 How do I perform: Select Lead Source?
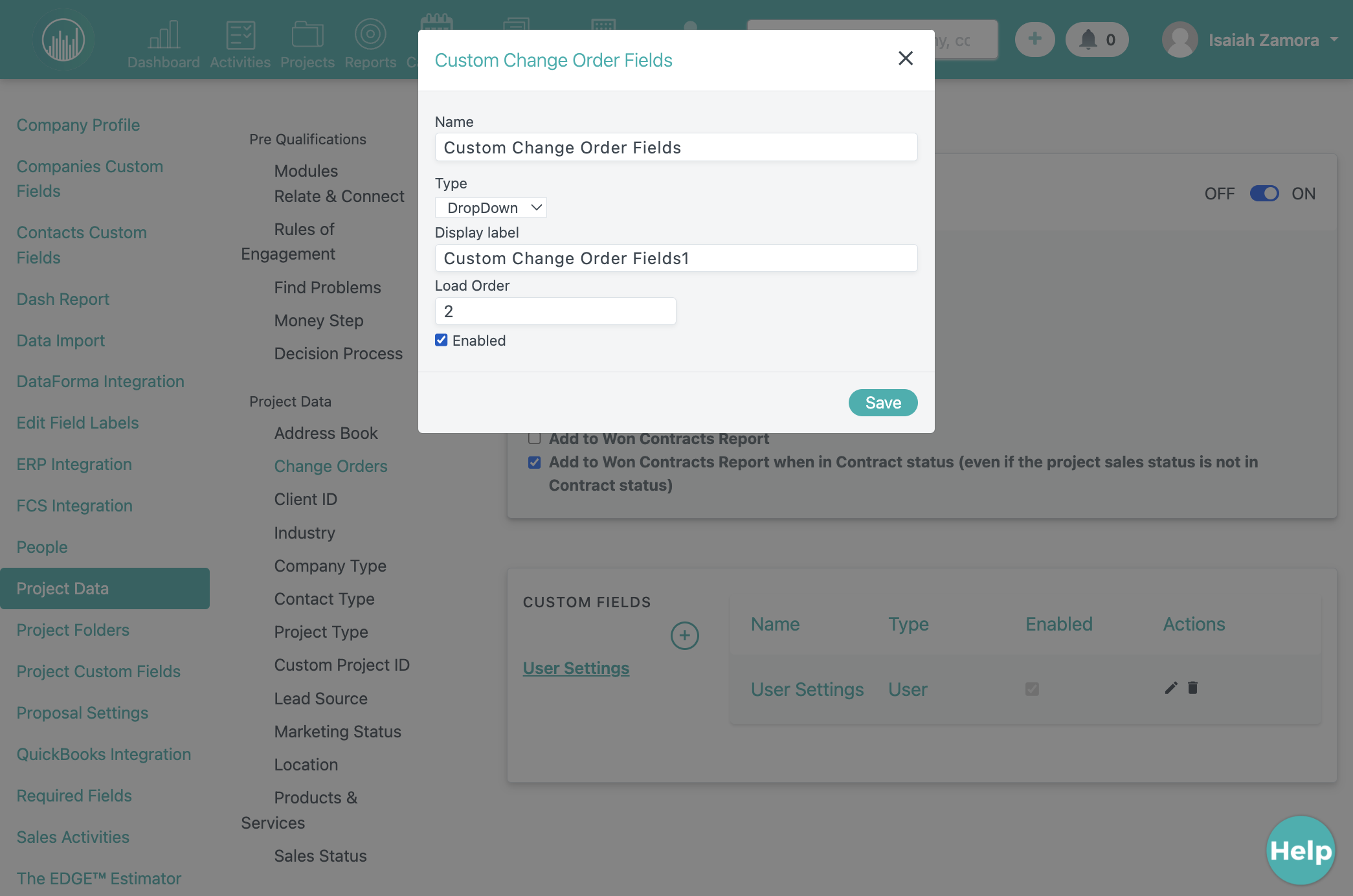[x=321, y=699]
